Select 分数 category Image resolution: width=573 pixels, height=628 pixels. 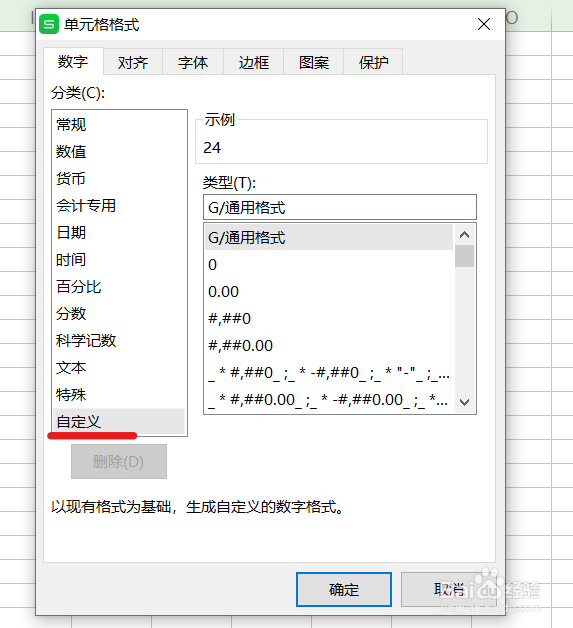(119, 314)
